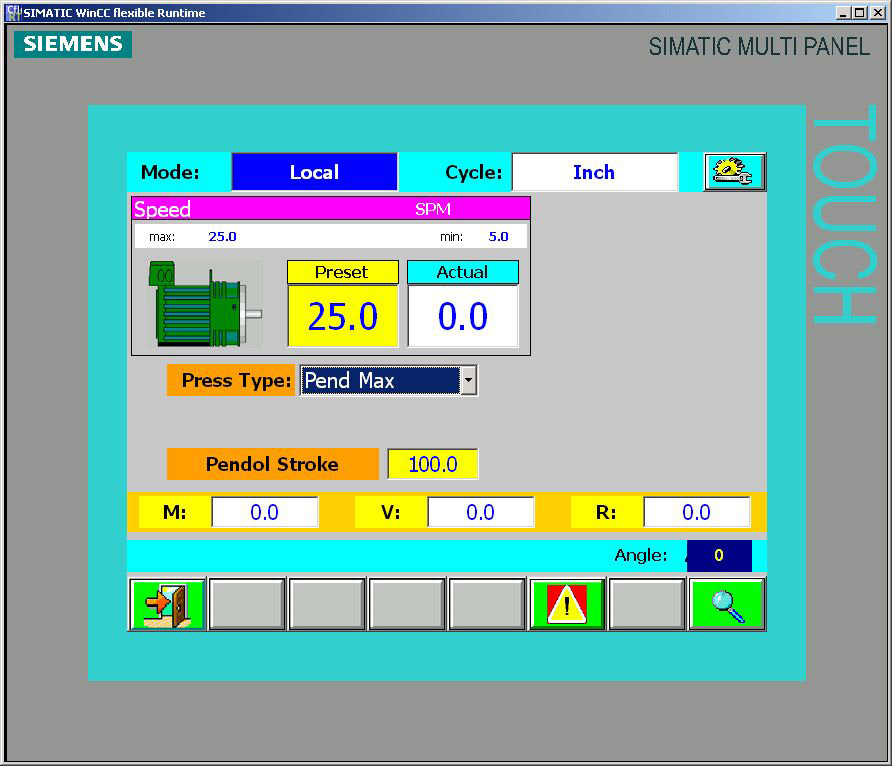This screenshot has height=766, width=892.
Task: Expand the Press Type dropdown arrow
Action: point(468,380)
